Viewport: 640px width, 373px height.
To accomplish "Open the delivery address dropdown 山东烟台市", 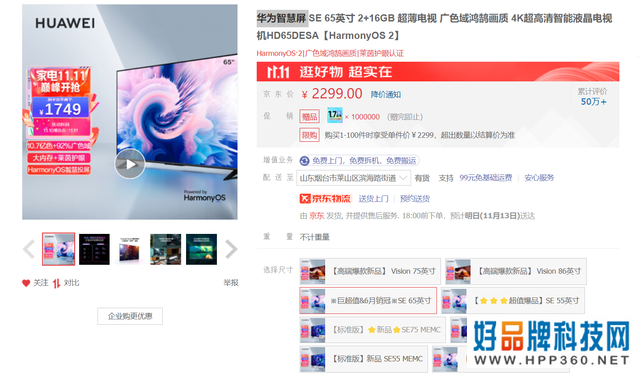I will pyautogui.click(x=353, y=178).
